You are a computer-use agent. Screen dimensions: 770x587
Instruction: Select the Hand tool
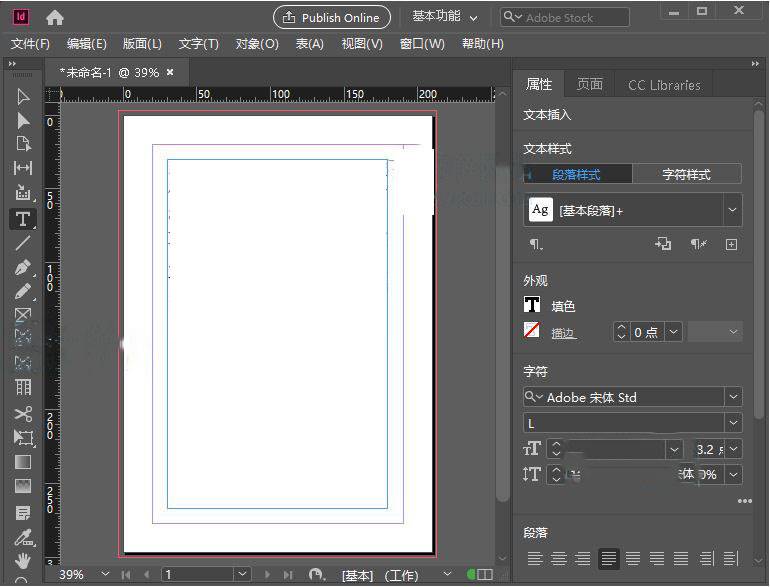click(23, 561)
